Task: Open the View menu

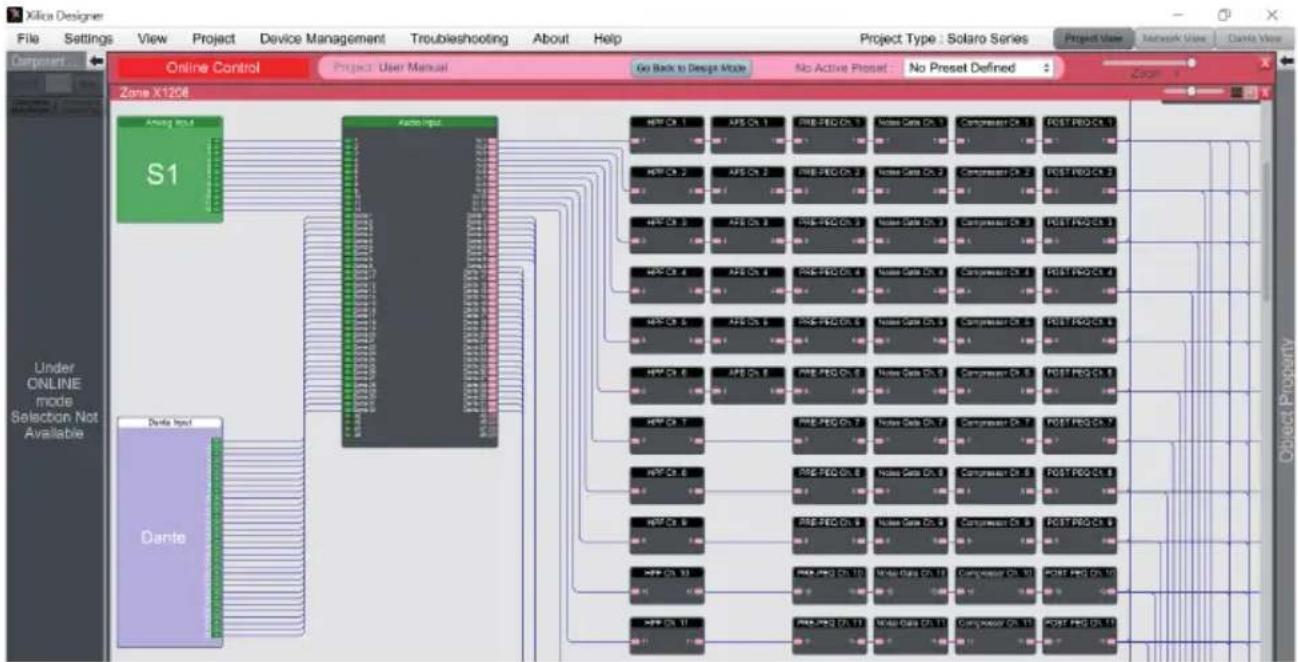Action: click(152, 38)
